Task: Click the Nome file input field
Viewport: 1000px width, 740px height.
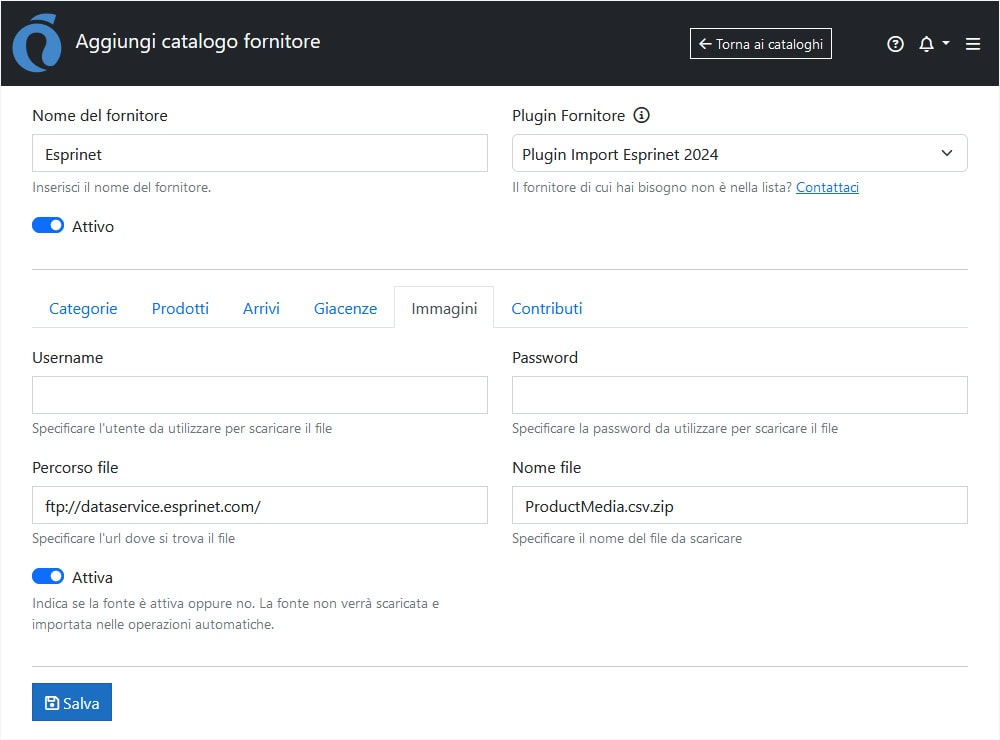Action: click(739, 505)
